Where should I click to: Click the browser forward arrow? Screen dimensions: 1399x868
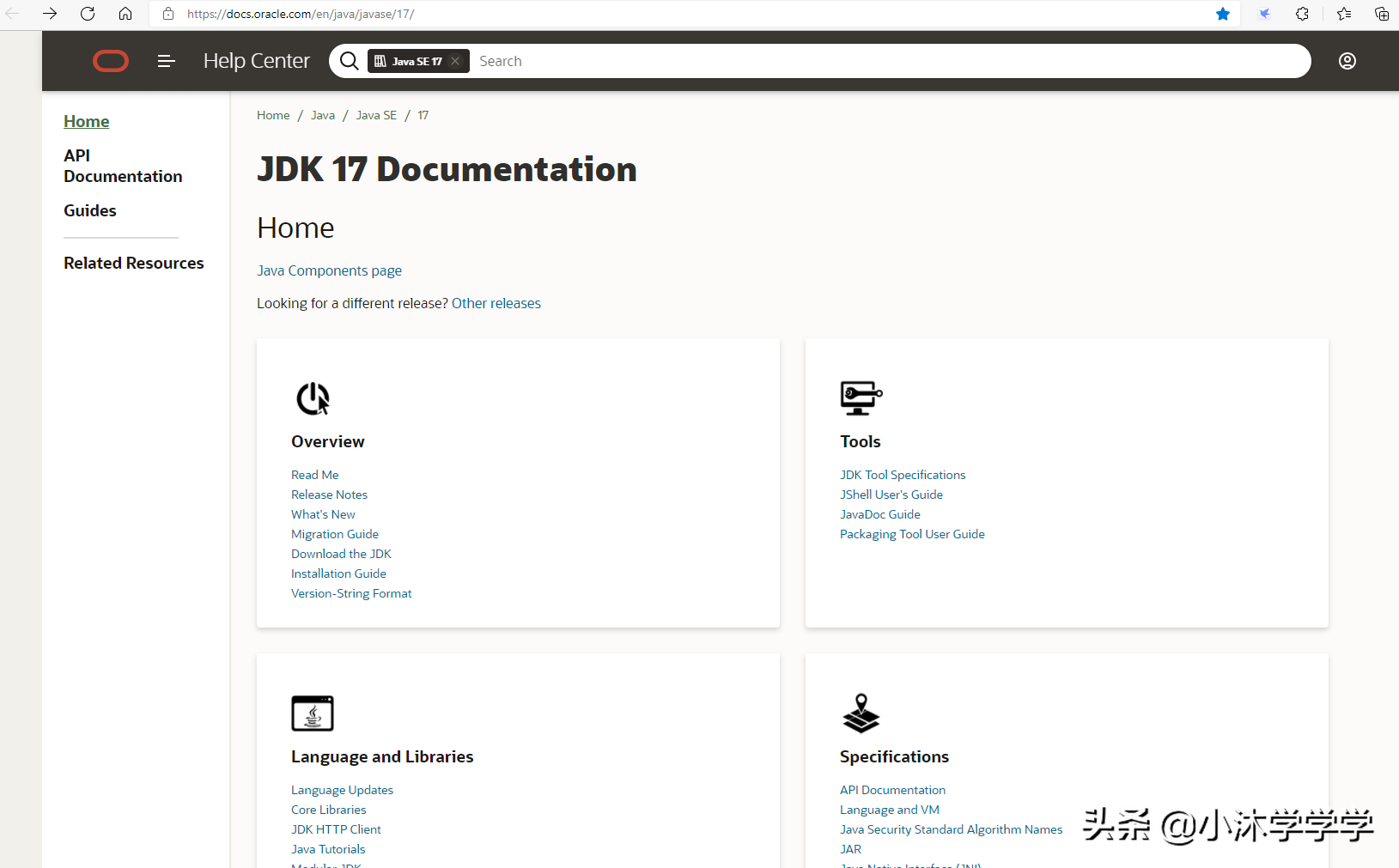pyautogui.click(x=50, y=14)
